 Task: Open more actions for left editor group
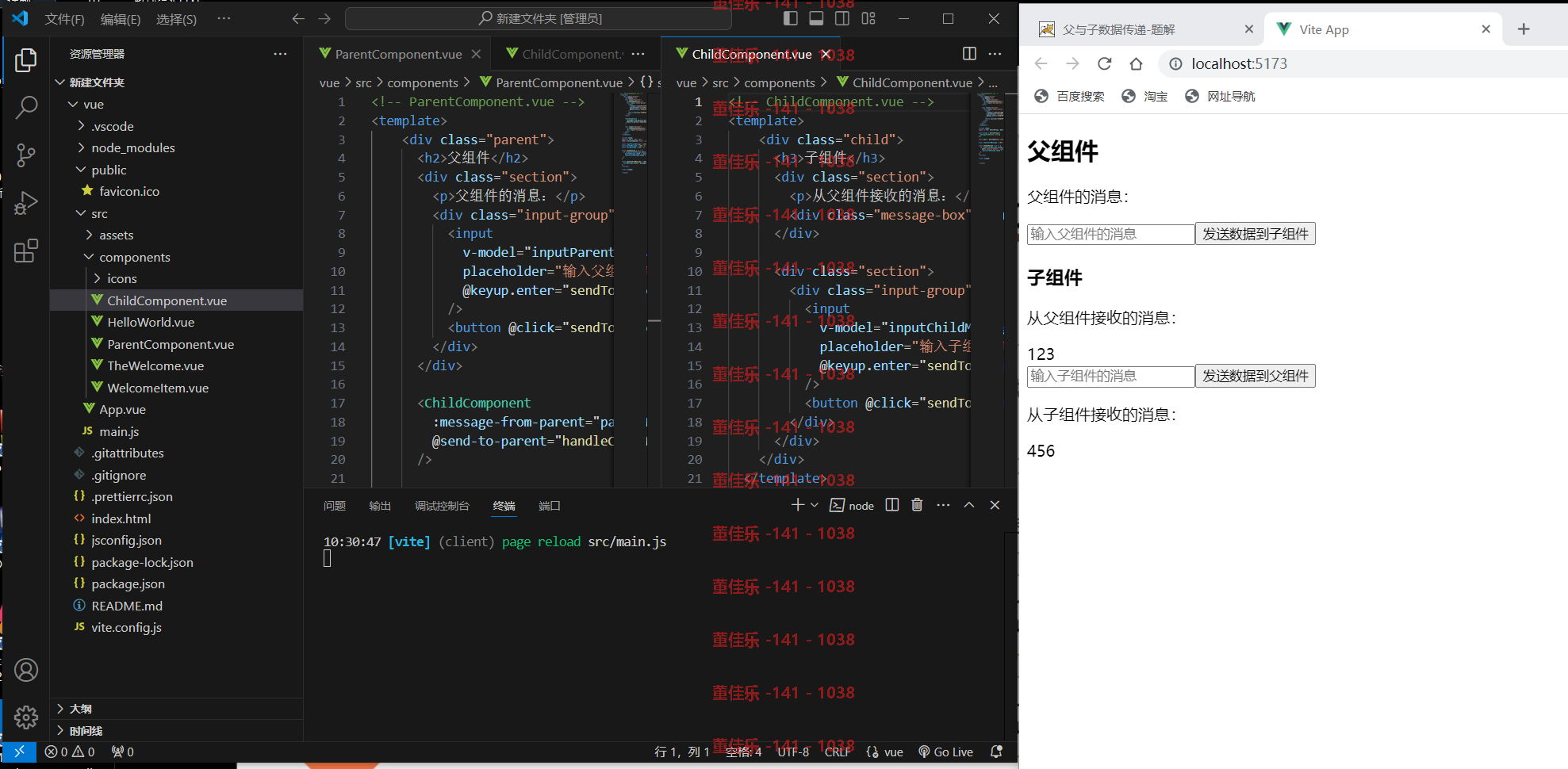tap(638, 54)
